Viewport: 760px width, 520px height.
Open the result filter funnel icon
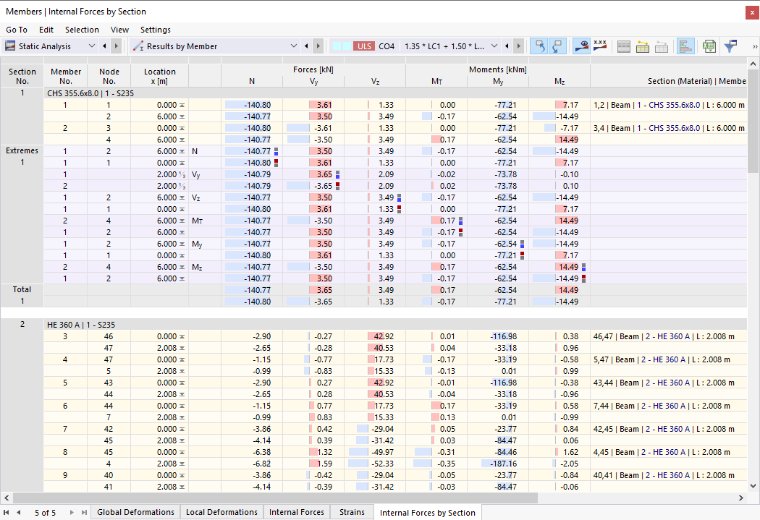click(730, 47)
